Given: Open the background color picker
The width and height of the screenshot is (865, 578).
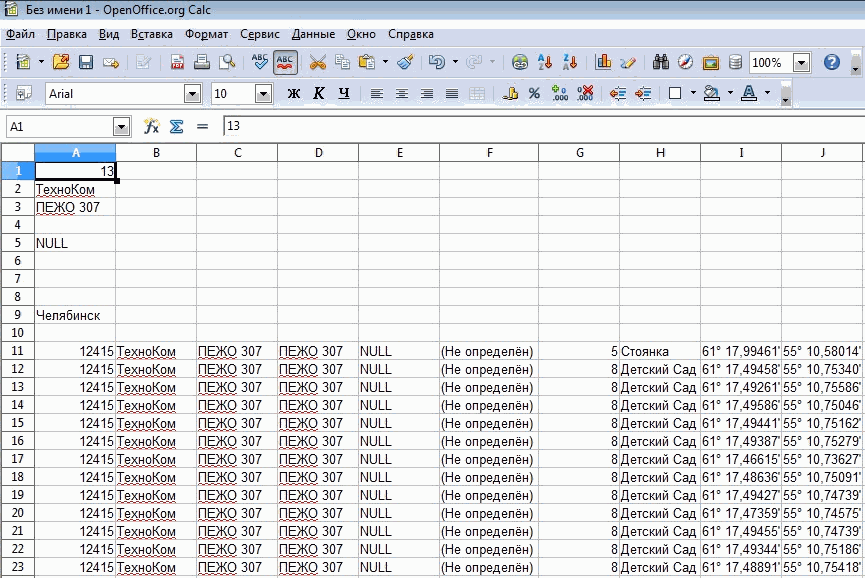Looking at the screenshot, I should point(712,94).
